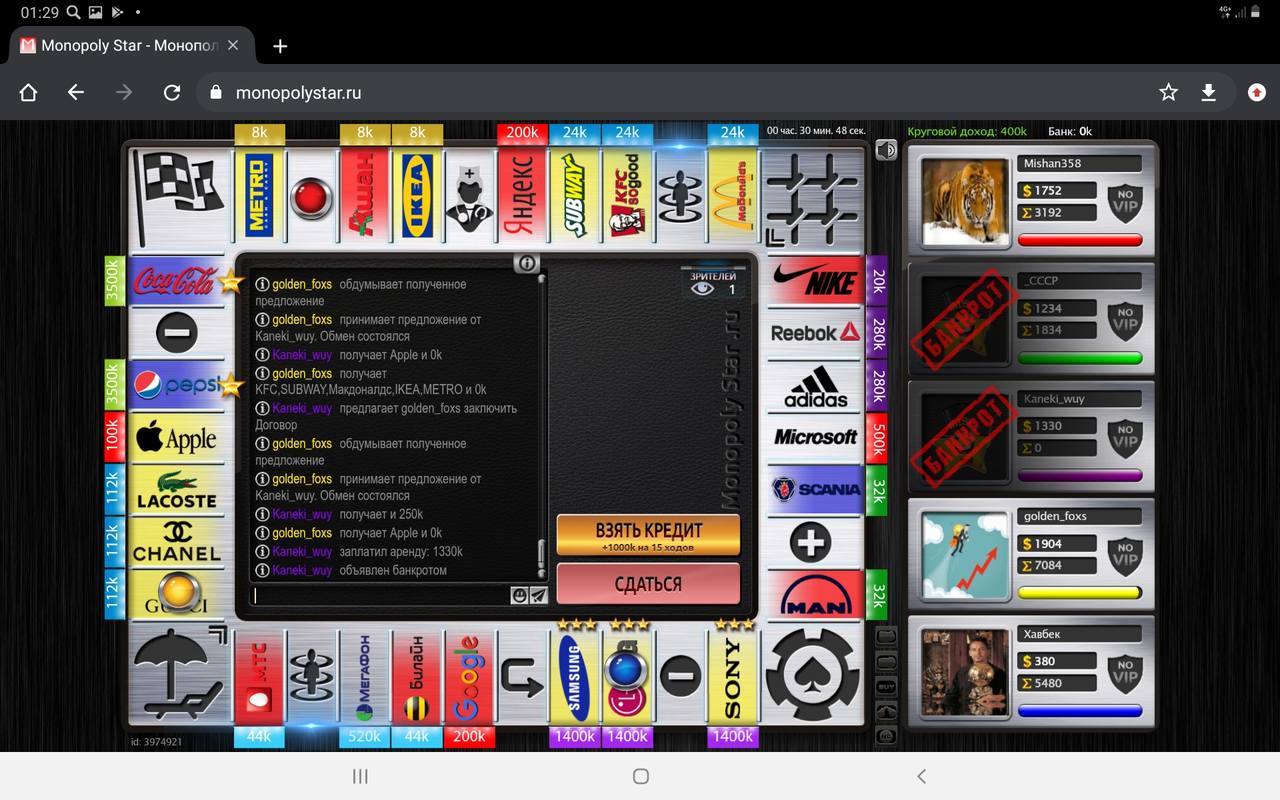1280x800 pixels.
Task: Open Mishan358 tiger avatar
Action: click(x=964, y=202)
